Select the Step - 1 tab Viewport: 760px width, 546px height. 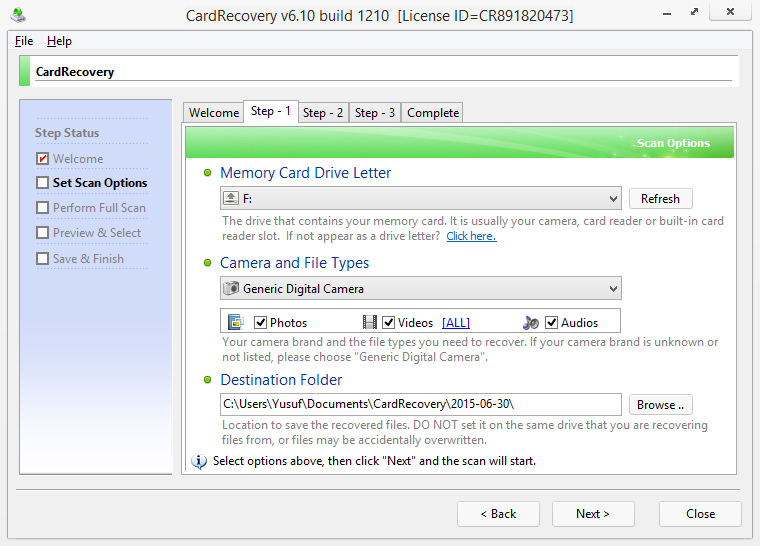point(270,112)
